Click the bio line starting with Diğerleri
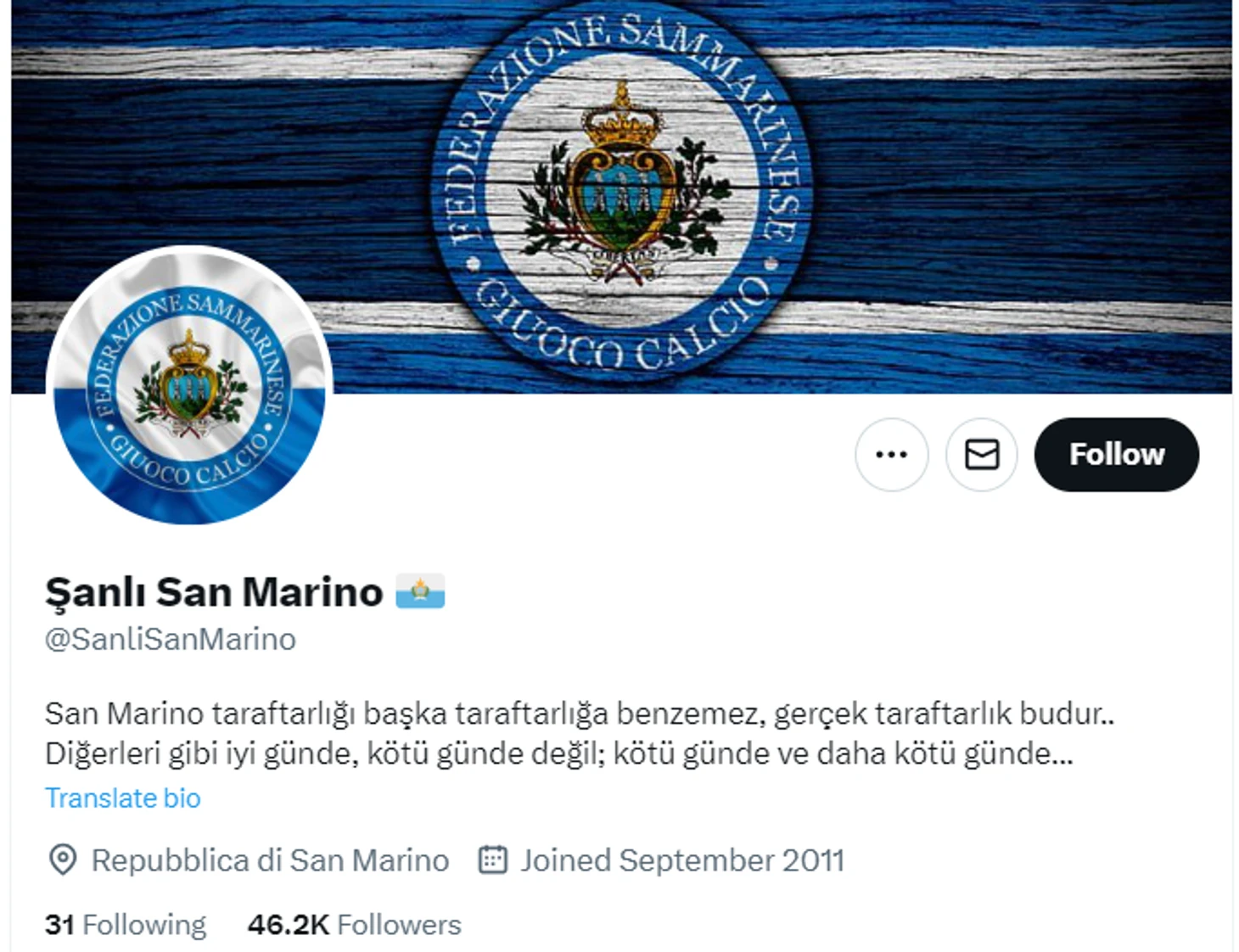This screenshot has height=952, width=1239. tap(559, 753)
